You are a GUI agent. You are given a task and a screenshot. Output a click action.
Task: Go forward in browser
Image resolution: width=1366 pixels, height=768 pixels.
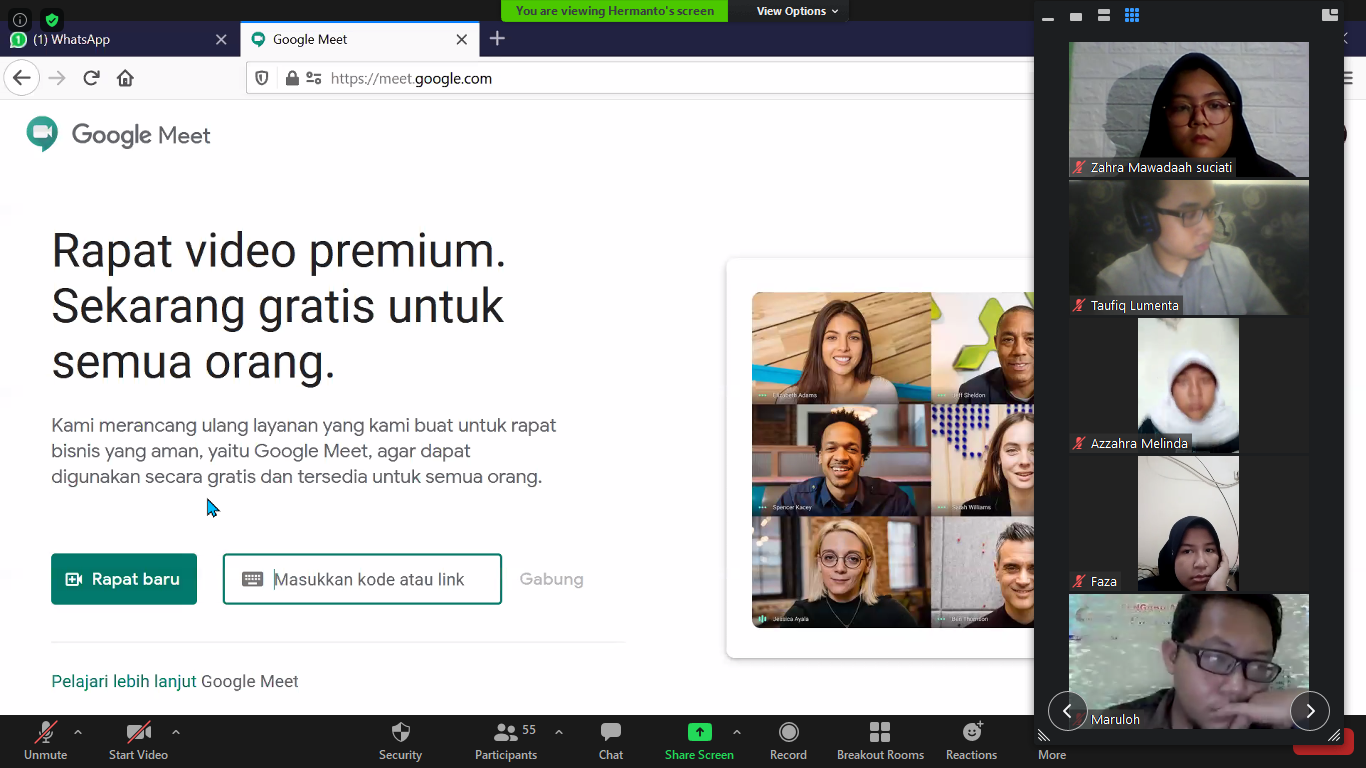coord(57,78)
